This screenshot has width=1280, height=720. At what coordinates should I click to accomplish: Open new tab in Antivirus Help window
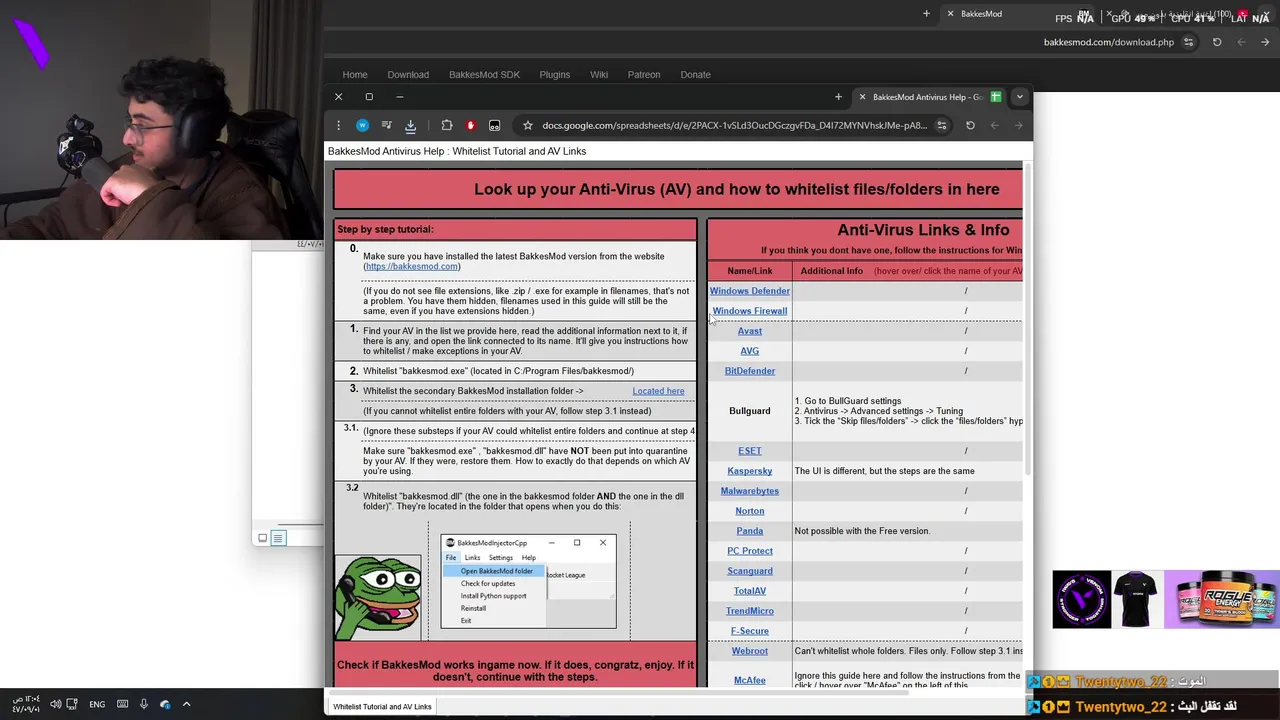click(x=838, y=97)
